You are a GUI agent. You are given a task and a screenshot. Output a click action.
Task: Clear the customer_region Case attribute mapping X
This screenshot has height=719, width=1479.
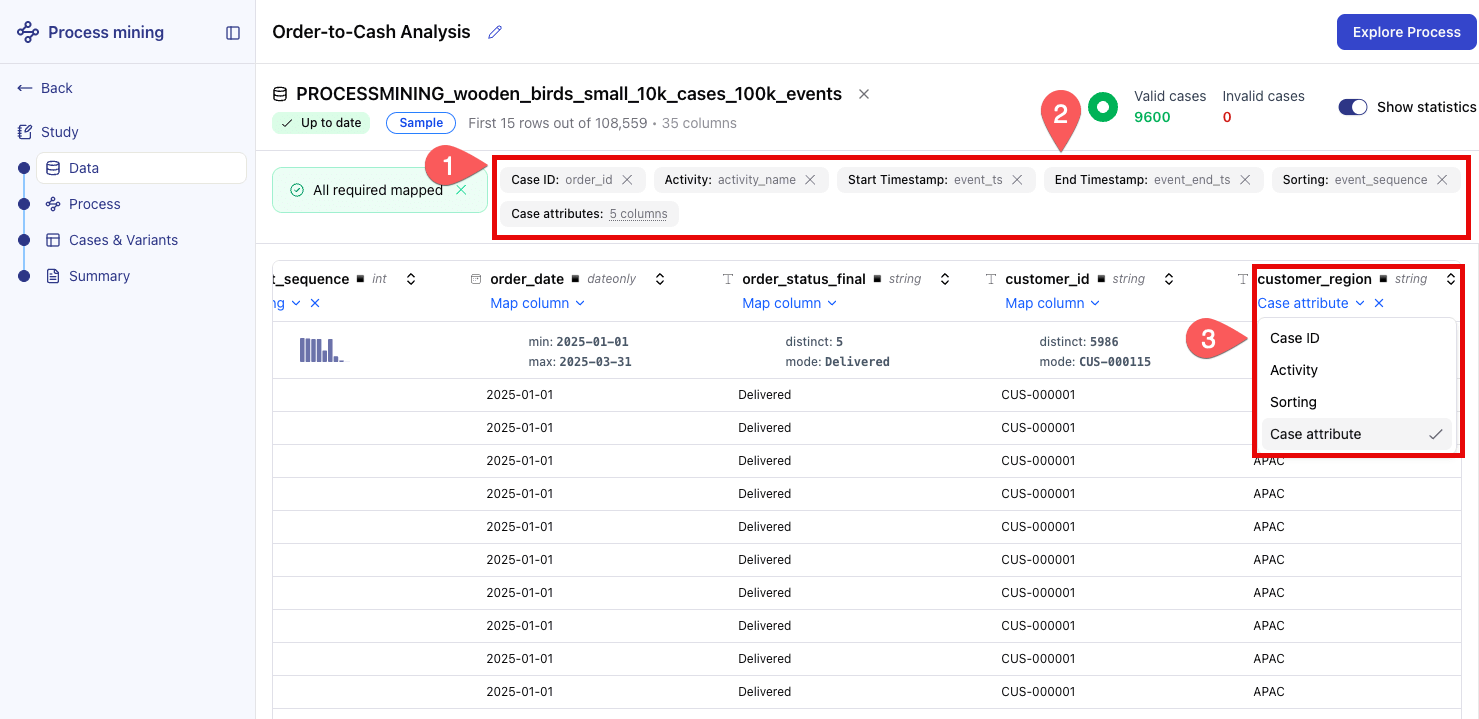point(1379,303)
